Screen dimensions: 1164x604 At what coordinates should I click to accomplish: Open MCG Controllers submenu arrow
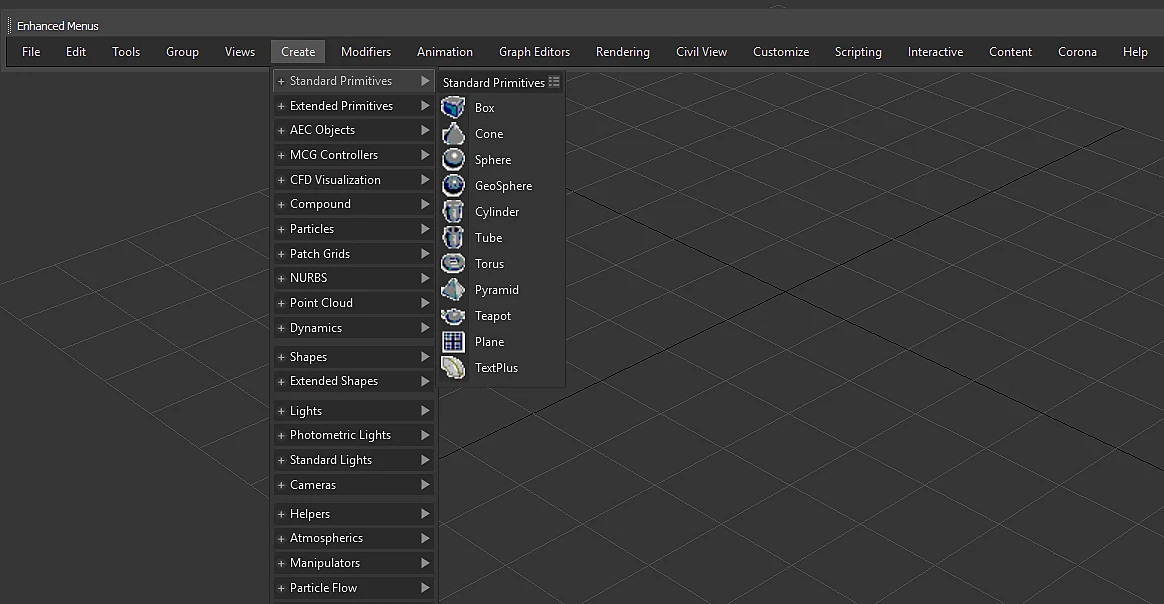point(425,154)
